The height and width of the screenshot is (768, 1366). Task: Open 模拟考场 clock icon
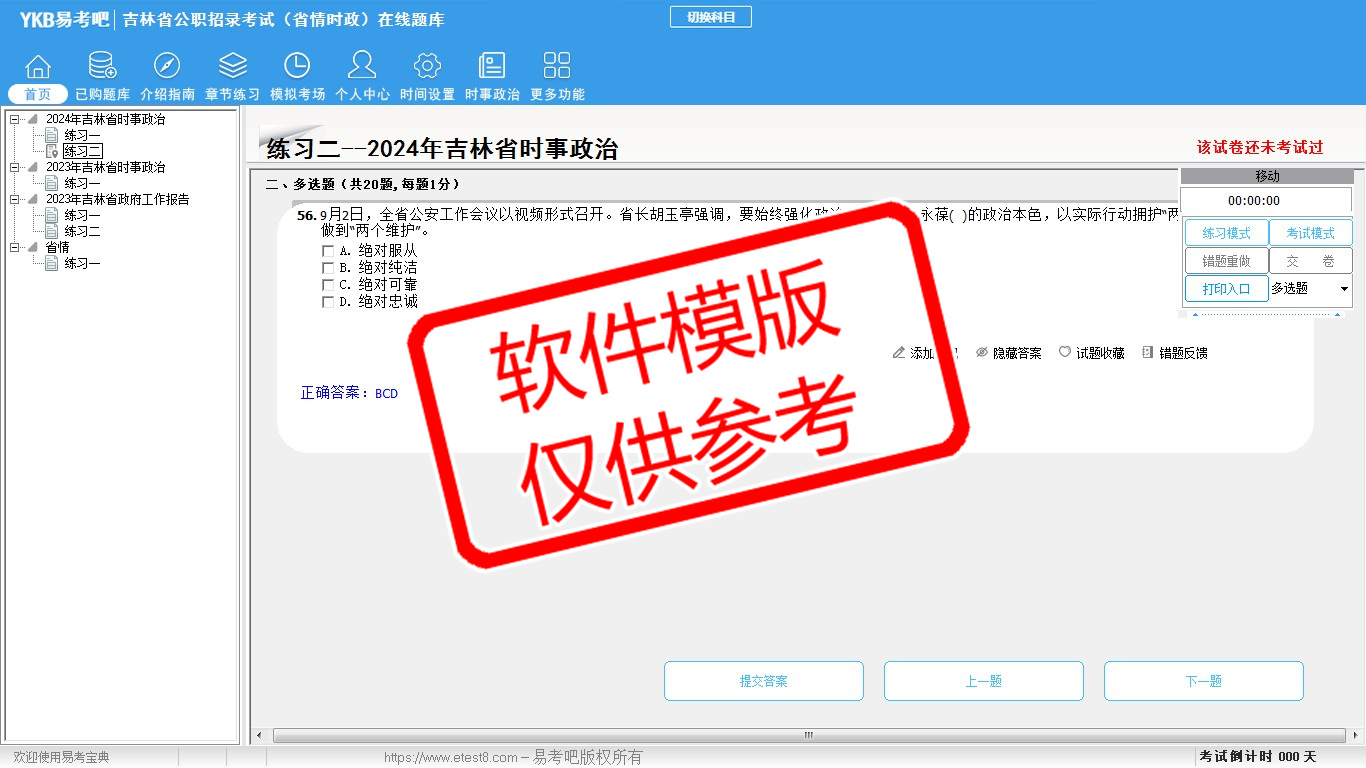(x=297, y=67)
